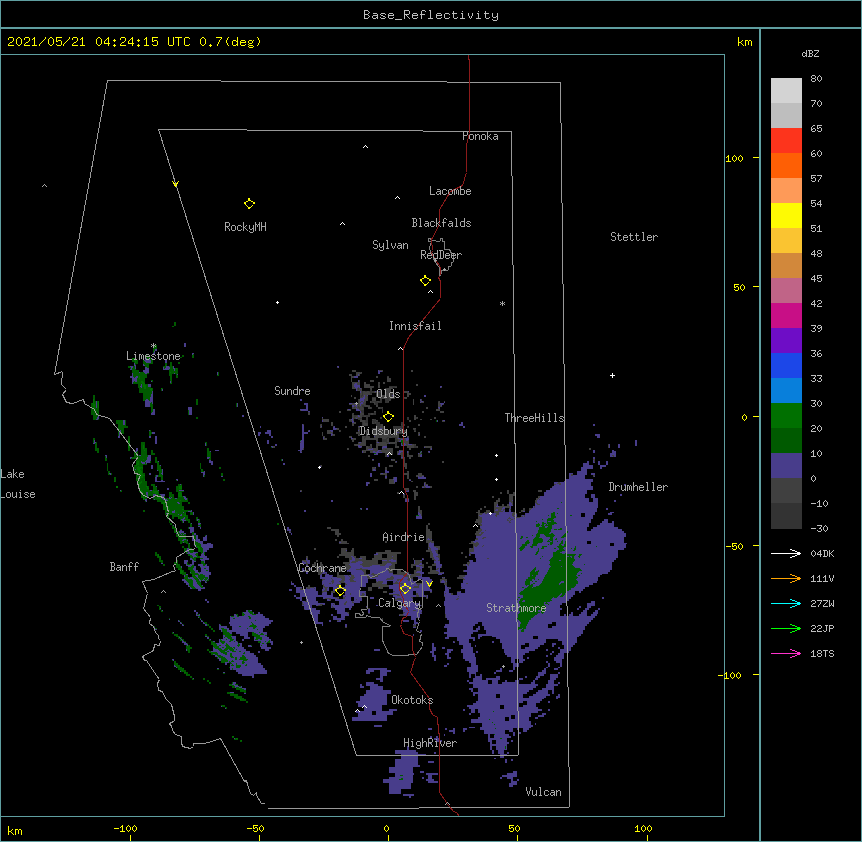Click the magenta 18TS arrow legend
862x842 pixels.
[x=786, y=653]
